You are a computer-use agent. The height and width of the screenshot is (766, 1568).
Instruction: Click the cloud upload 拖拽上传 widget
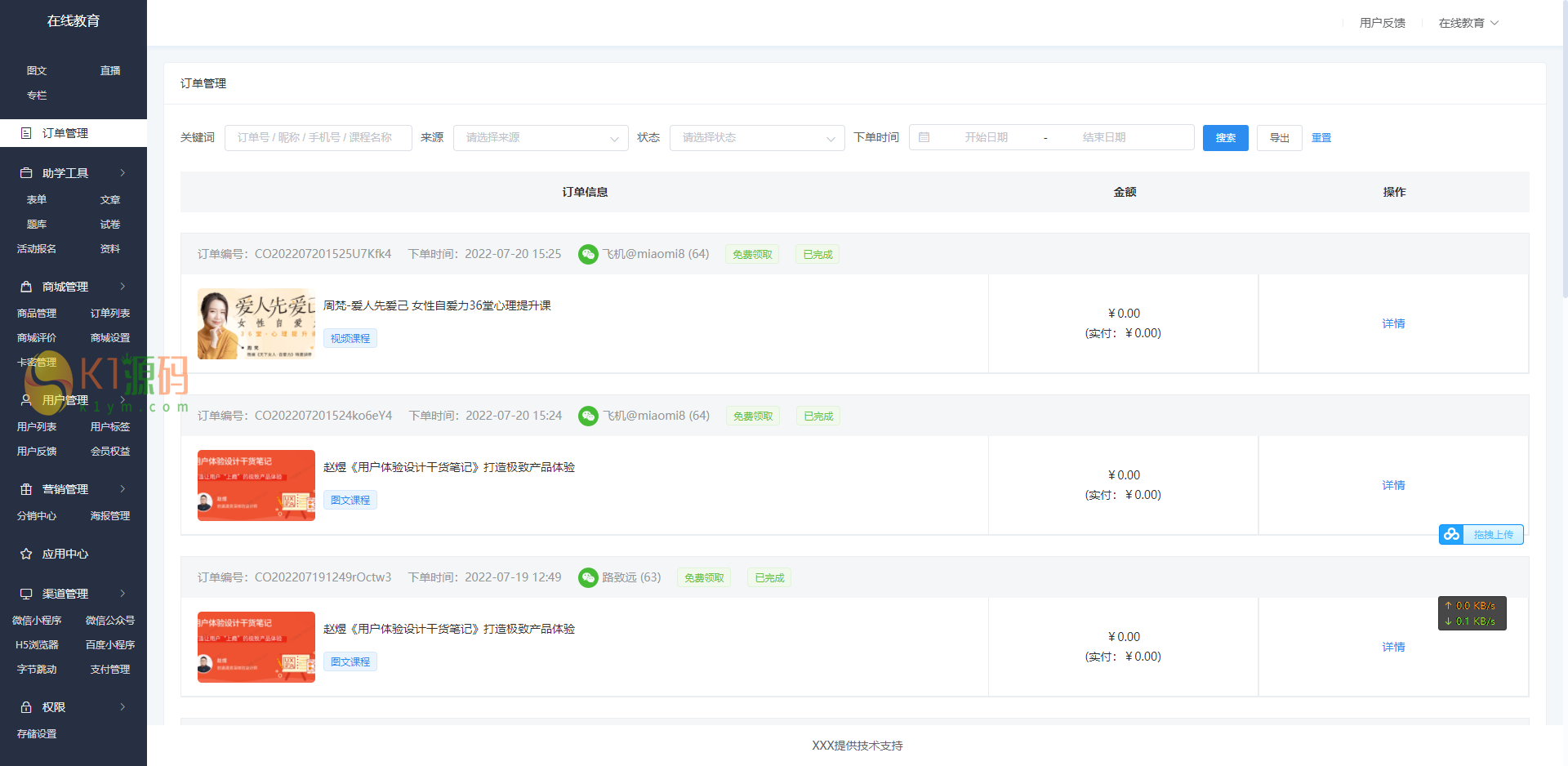(1481, 534)
